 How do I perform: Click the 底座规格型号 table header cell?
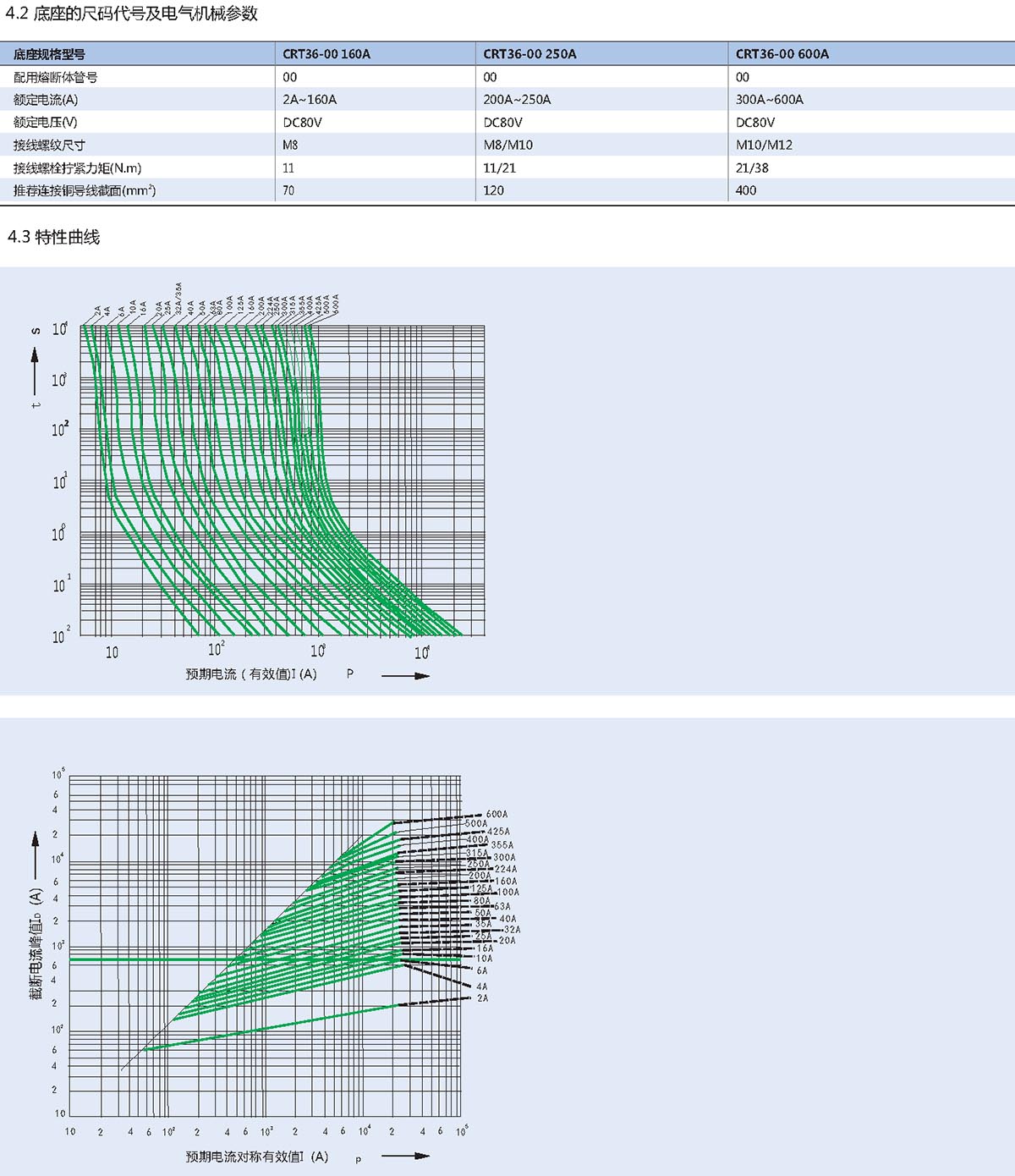point(49,54)
